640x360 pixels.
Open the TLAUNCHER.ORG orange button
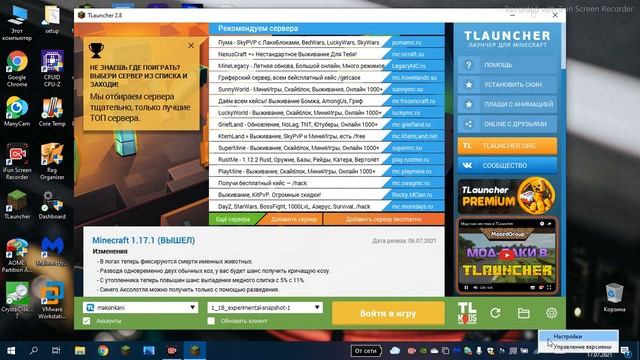507,146
